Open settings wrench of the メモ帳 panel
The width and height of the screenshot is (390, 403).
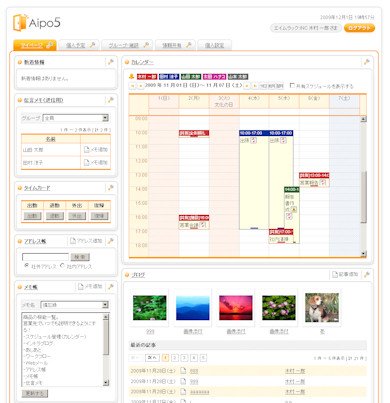click(x=111, y=287)
